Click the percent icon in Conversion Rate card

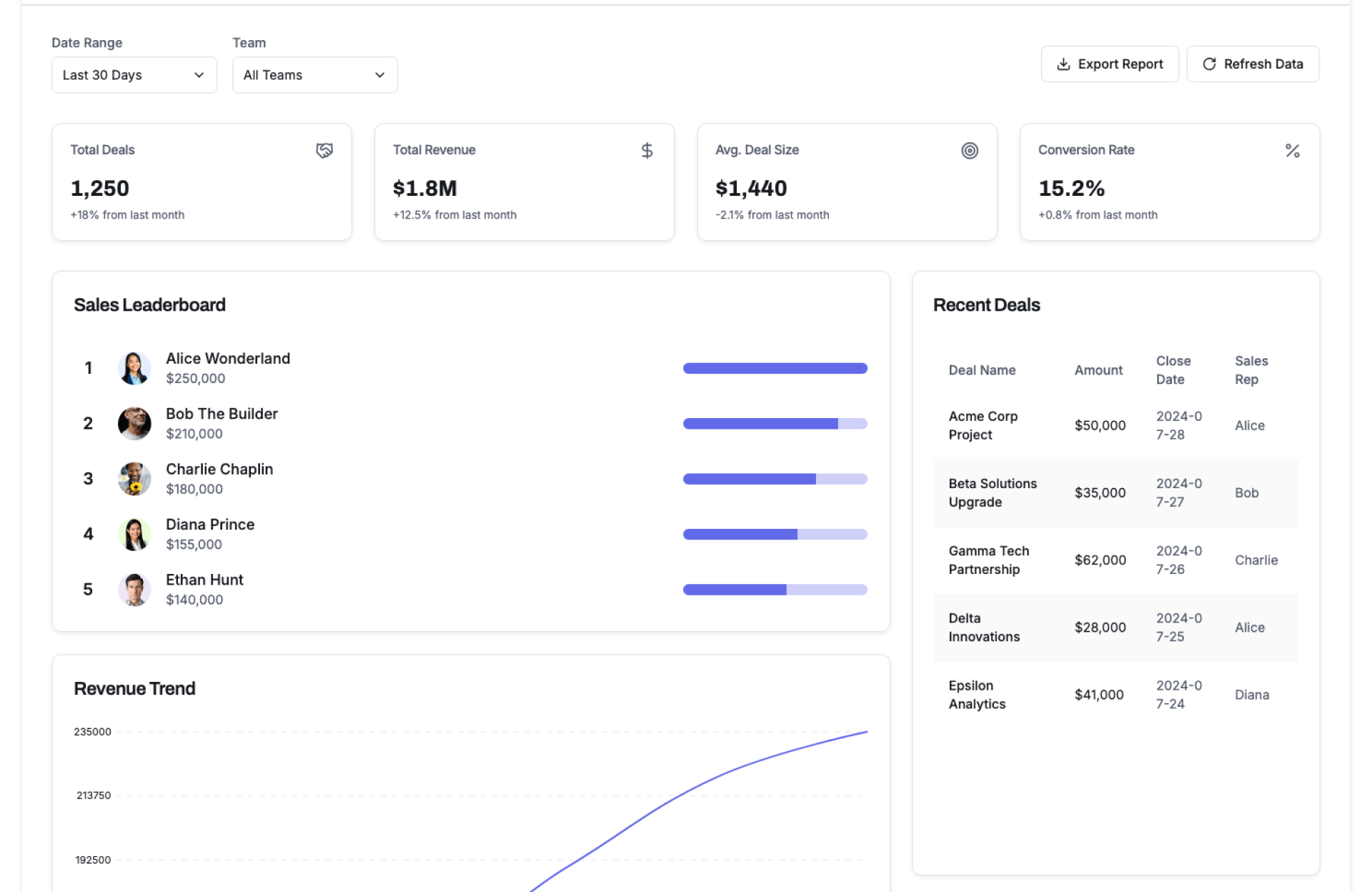pyautogui.click(x=1292, y=150)
